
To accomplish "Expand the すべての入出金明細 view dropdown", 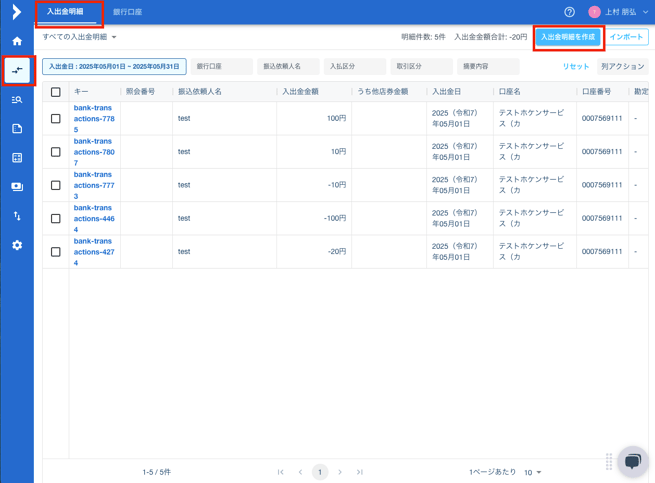I will tap(79, 37).
